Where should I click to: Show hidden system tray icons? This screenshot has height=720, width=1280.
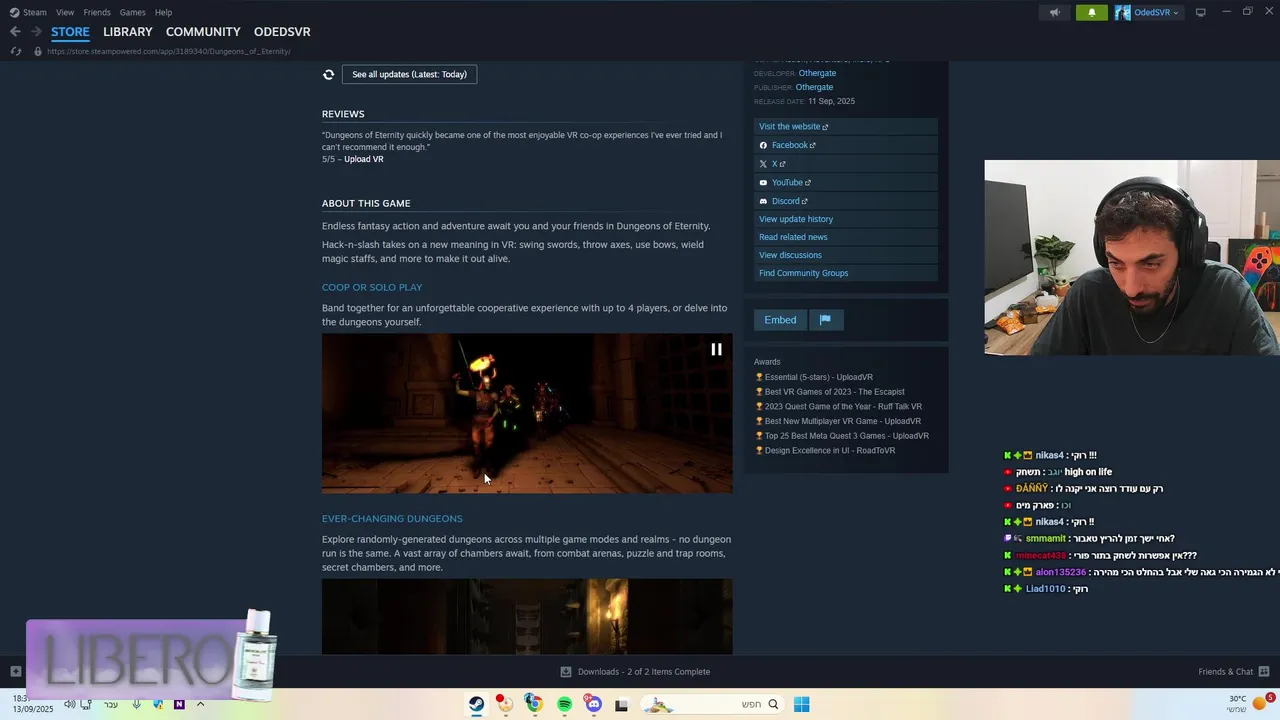click(x=200, y=704)
